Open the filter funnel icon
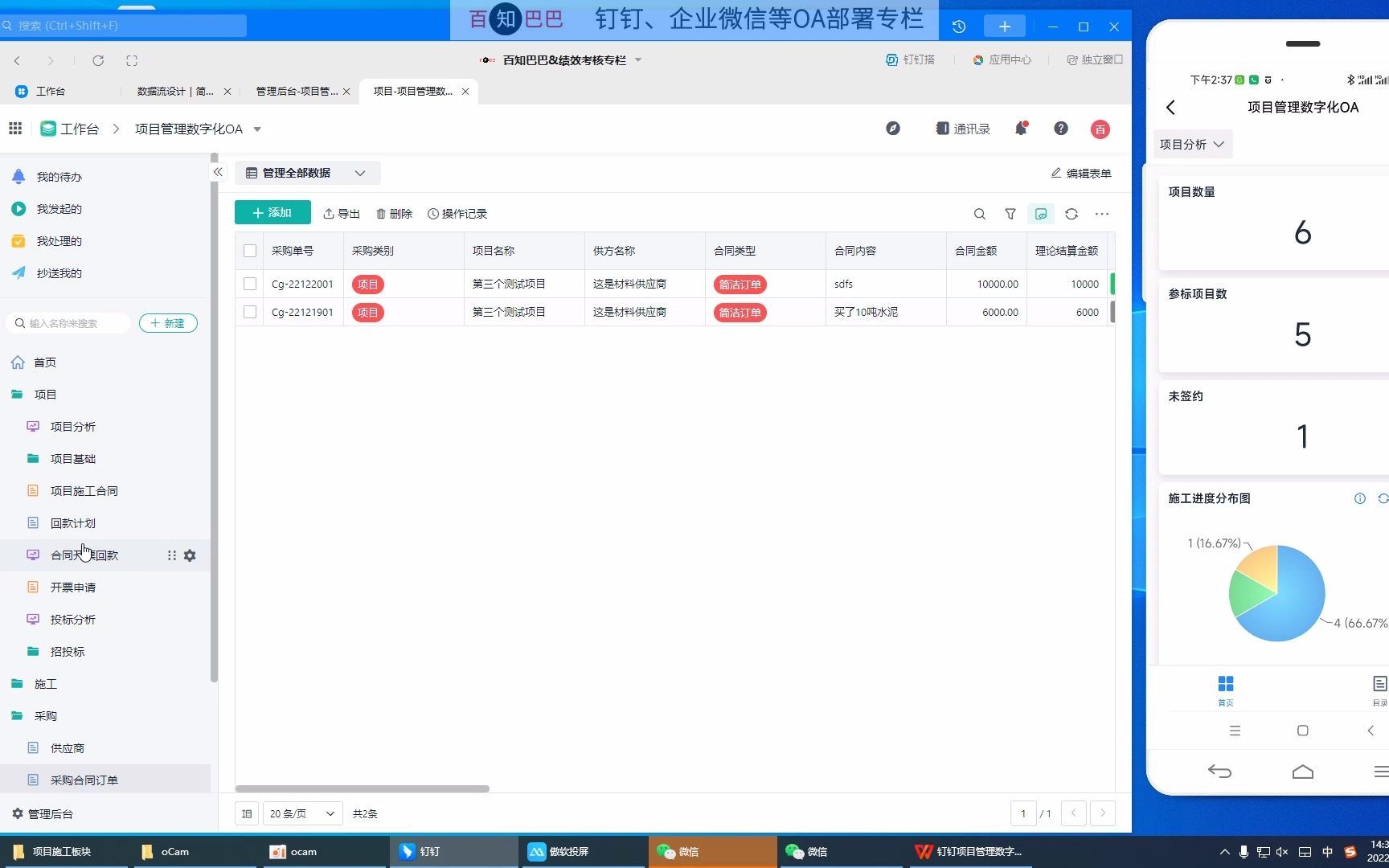1389x868 pixels. click(x=1010, y=214)
